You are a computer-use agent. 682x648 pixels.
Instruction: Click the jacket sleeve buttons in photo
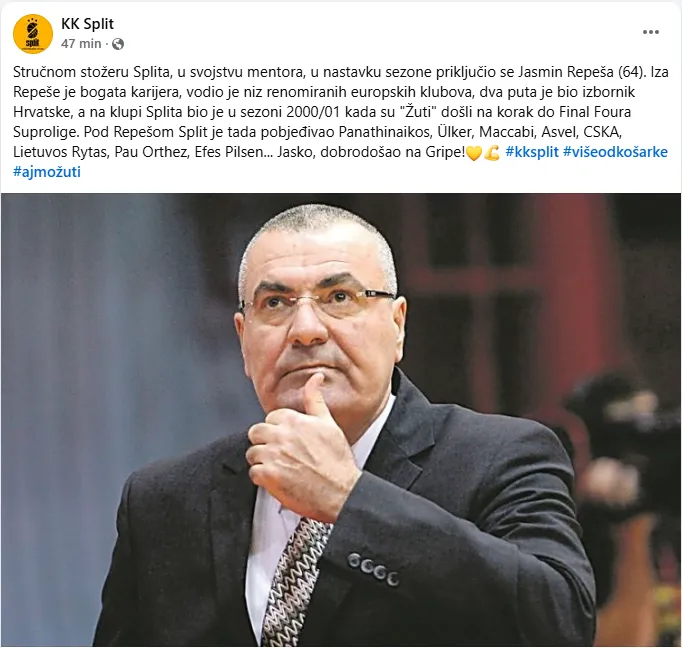[x=374, y=568]
